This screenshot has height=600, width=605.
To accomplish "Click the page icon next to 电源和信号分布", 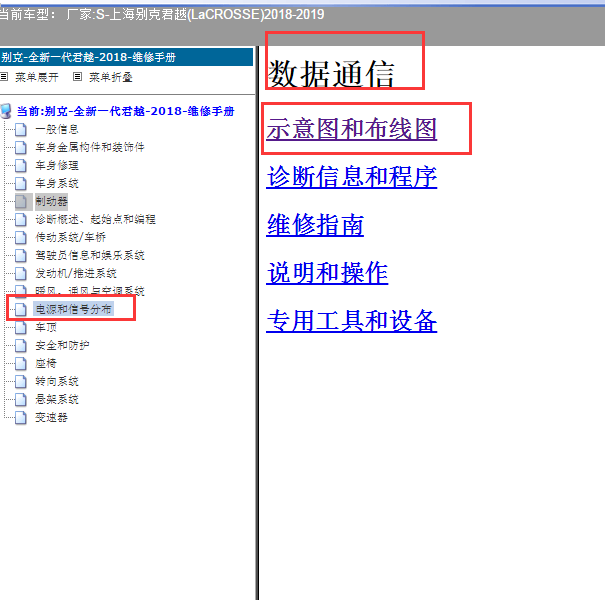I will [x=21, y=309].
